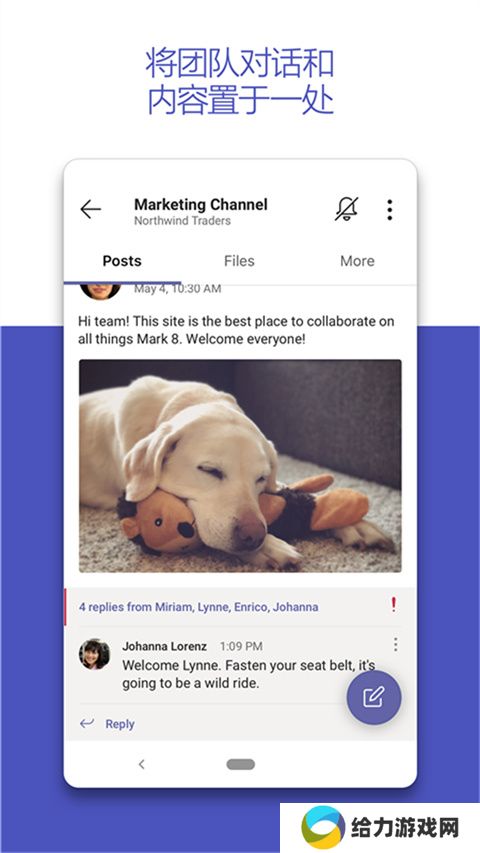Viewport: 480px width, 853px height.
Task: Compose a new post with pencil button
Action: [374, 697]
